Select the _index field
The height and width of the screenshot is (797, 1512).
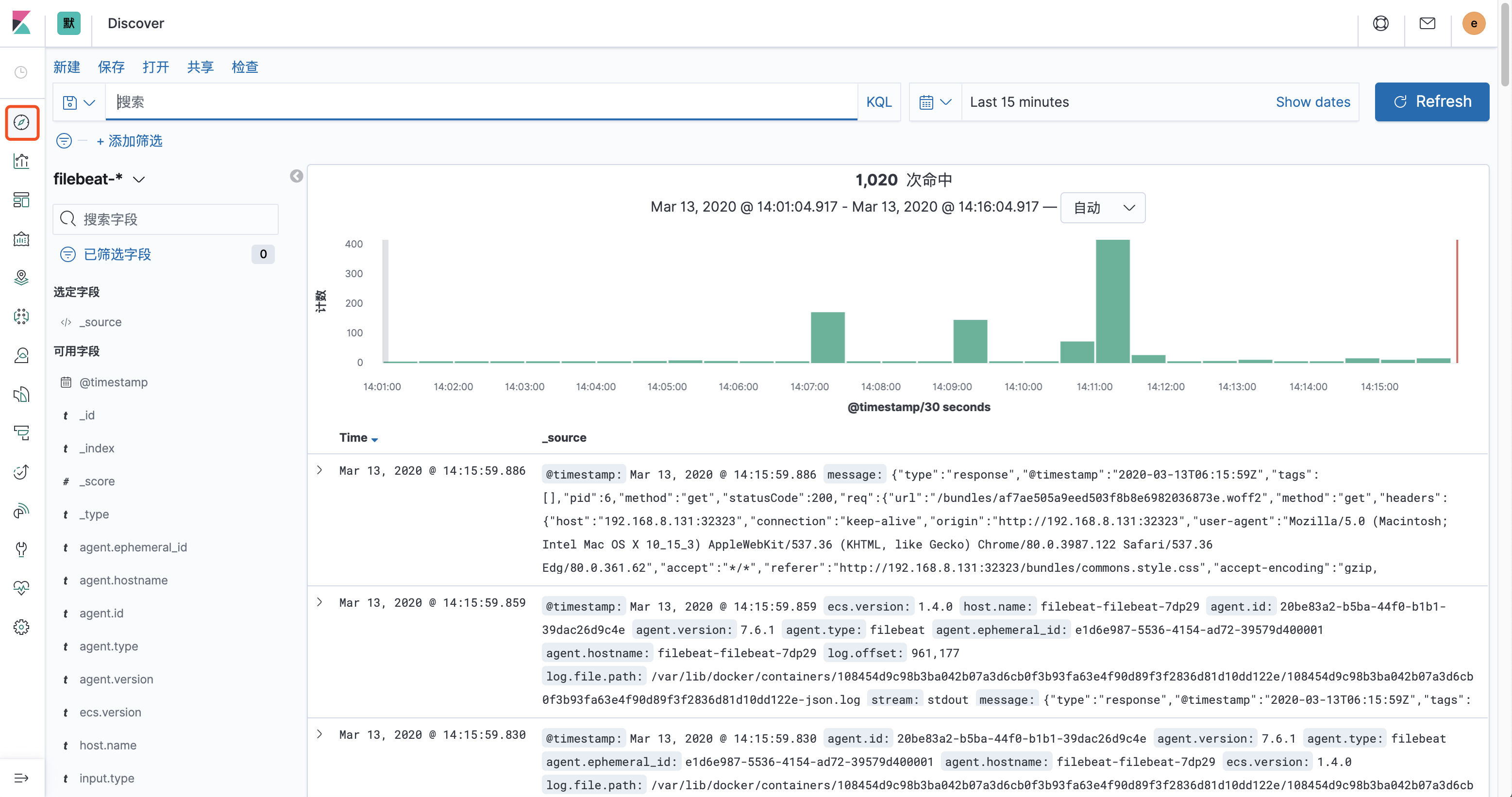97,448
